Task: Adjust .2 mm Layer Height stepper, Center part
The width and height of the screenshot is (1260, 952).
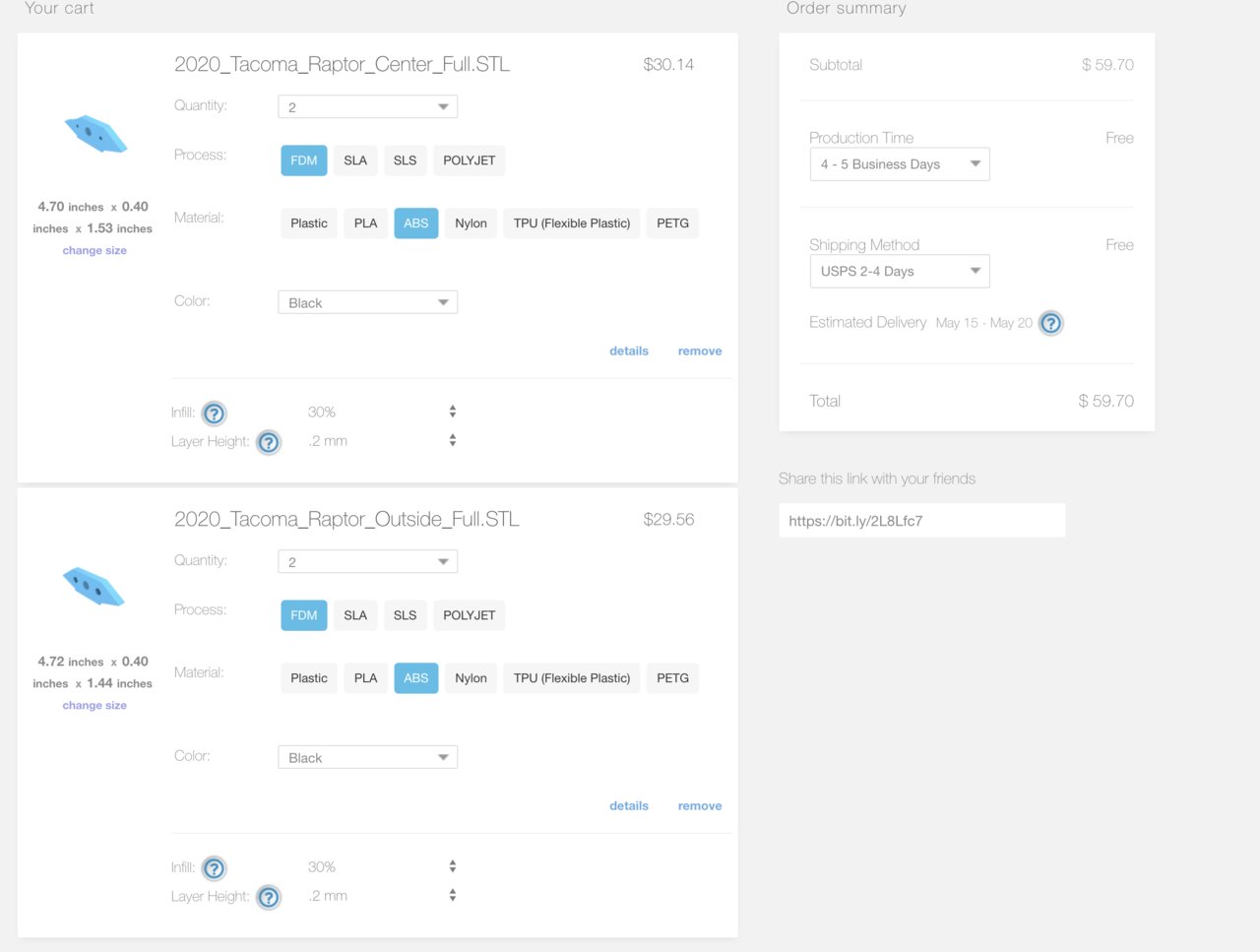Action: (453, 440)
